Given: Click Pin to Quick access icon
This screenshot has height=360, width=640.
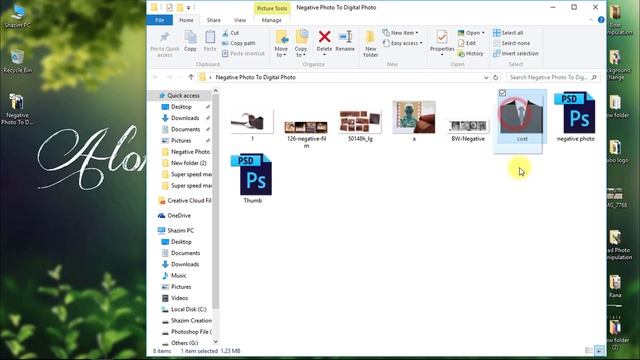Looking at the screenshot, I should pos(164,38).
